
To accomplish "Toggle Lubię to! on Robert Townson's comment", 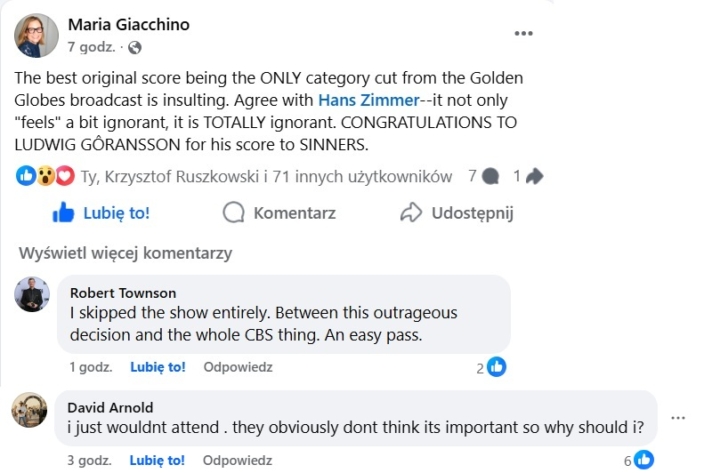I will tap(157, 367).
